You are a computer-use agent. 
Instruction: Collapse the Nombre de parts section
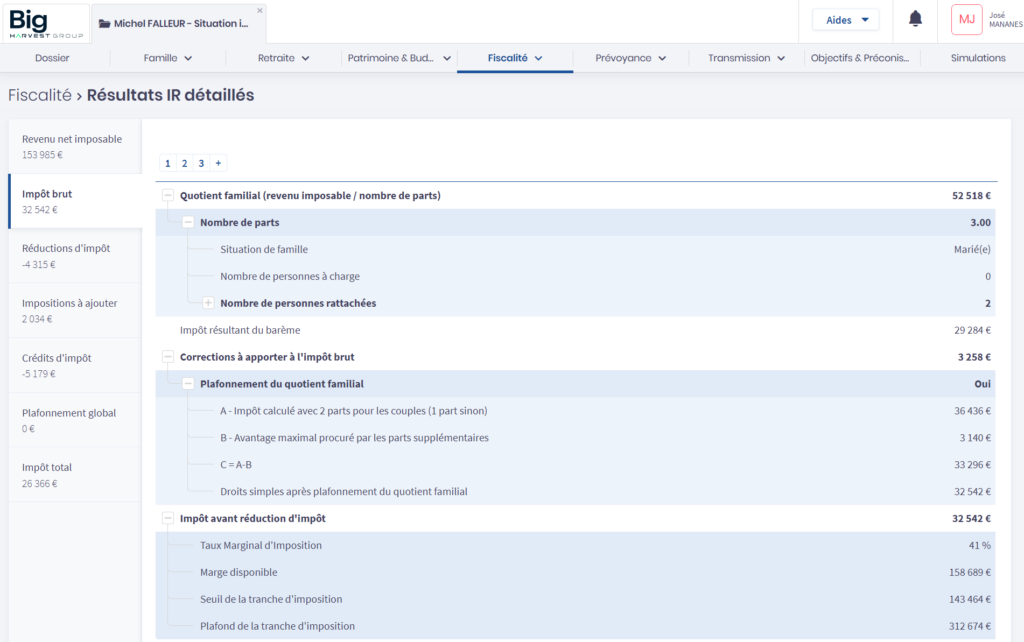tap(188, 223)
